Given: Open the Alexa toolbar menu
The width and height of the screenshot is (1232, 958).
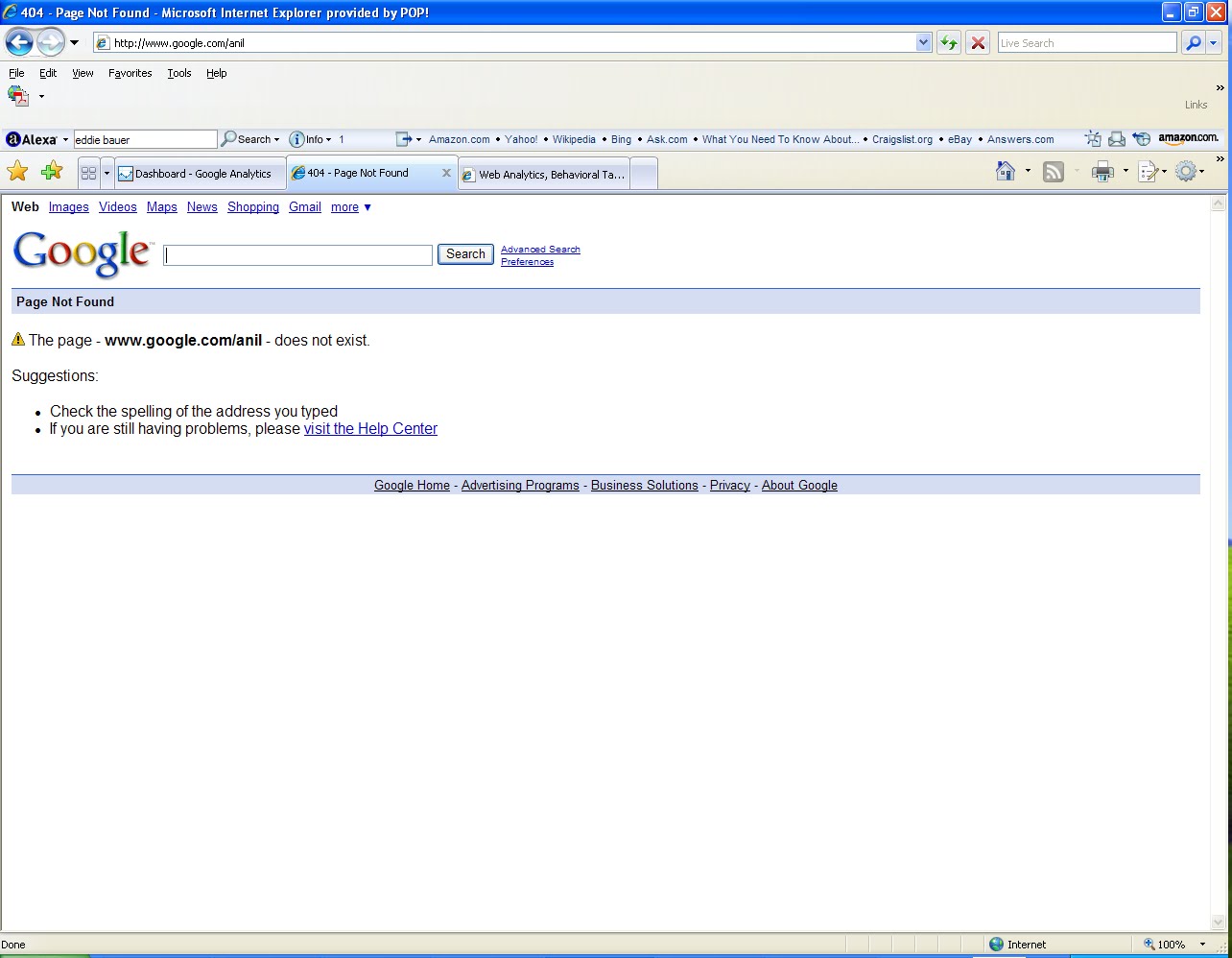Looking at the screenshot, I should [x=63, y=139].
